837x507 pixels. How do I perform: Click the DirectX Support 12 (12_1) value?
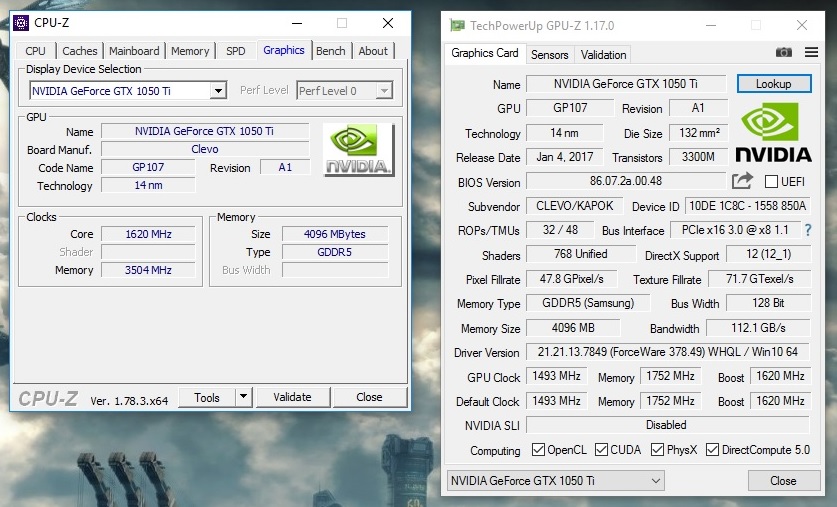[769, 254]
